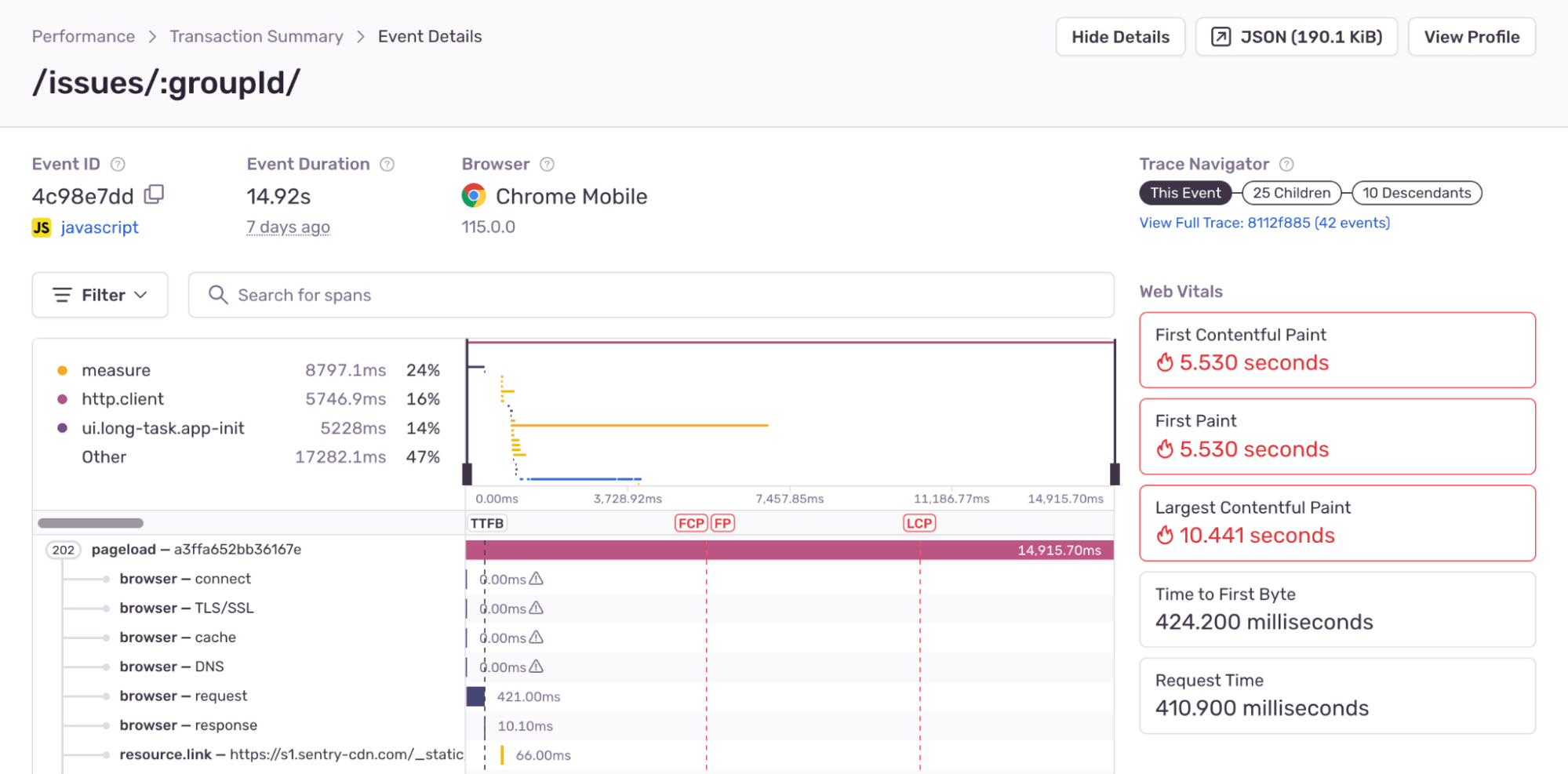This screenshot has height=774, width=1568.
Task: Toggle the http.client operation legend dot
Action: point(63,399)
